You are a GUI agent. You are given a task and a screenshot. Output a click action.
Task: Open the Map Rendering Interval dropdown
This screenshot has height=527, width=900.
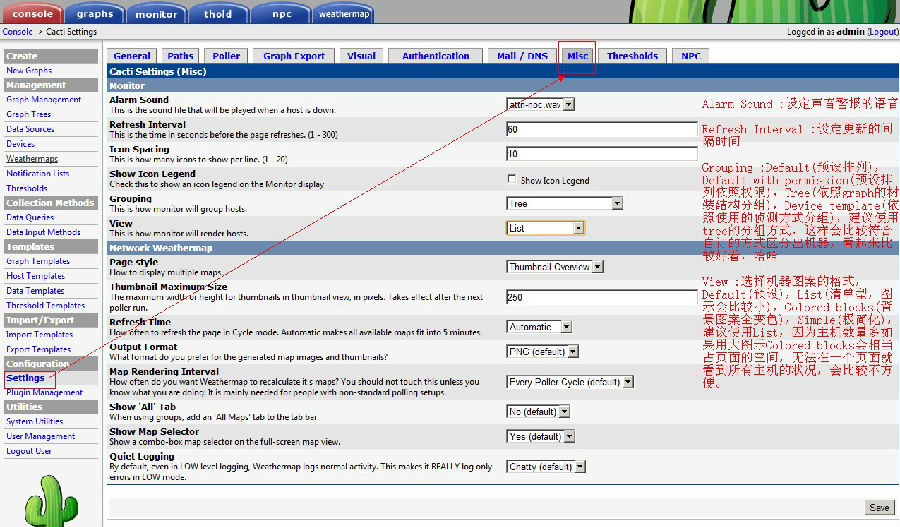click(570, 382)
